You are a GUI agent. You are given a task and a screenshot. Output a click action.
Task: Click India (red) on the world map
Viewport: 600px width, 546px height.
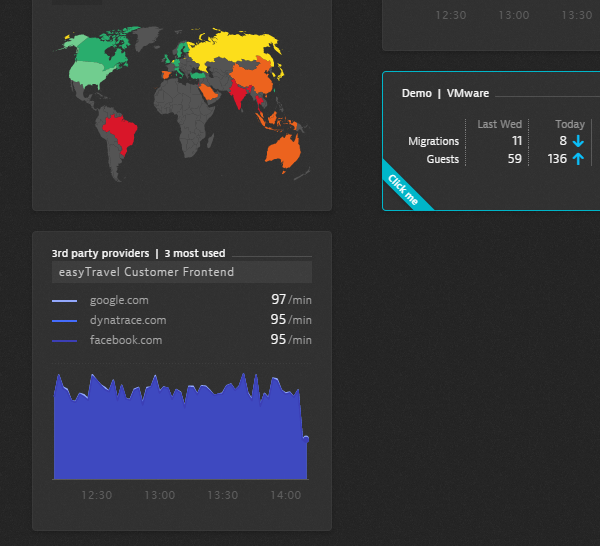[x=240, y=94]
